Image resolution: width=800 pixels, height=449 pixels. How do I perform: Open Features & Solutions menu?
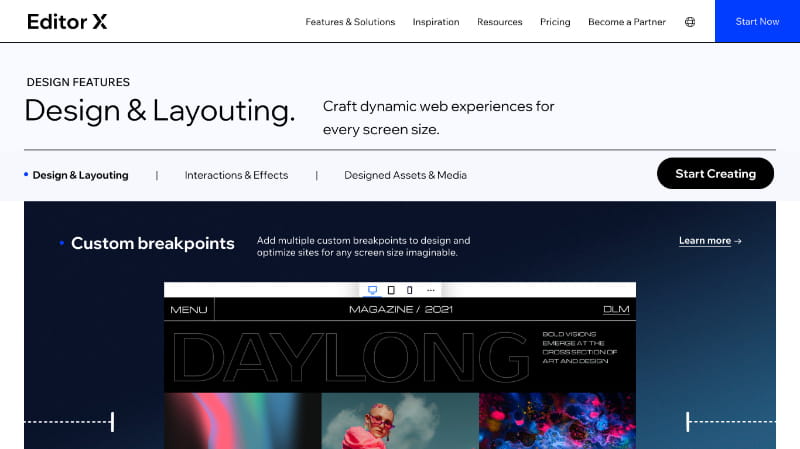pyautogui.click(x=350, y=22)
